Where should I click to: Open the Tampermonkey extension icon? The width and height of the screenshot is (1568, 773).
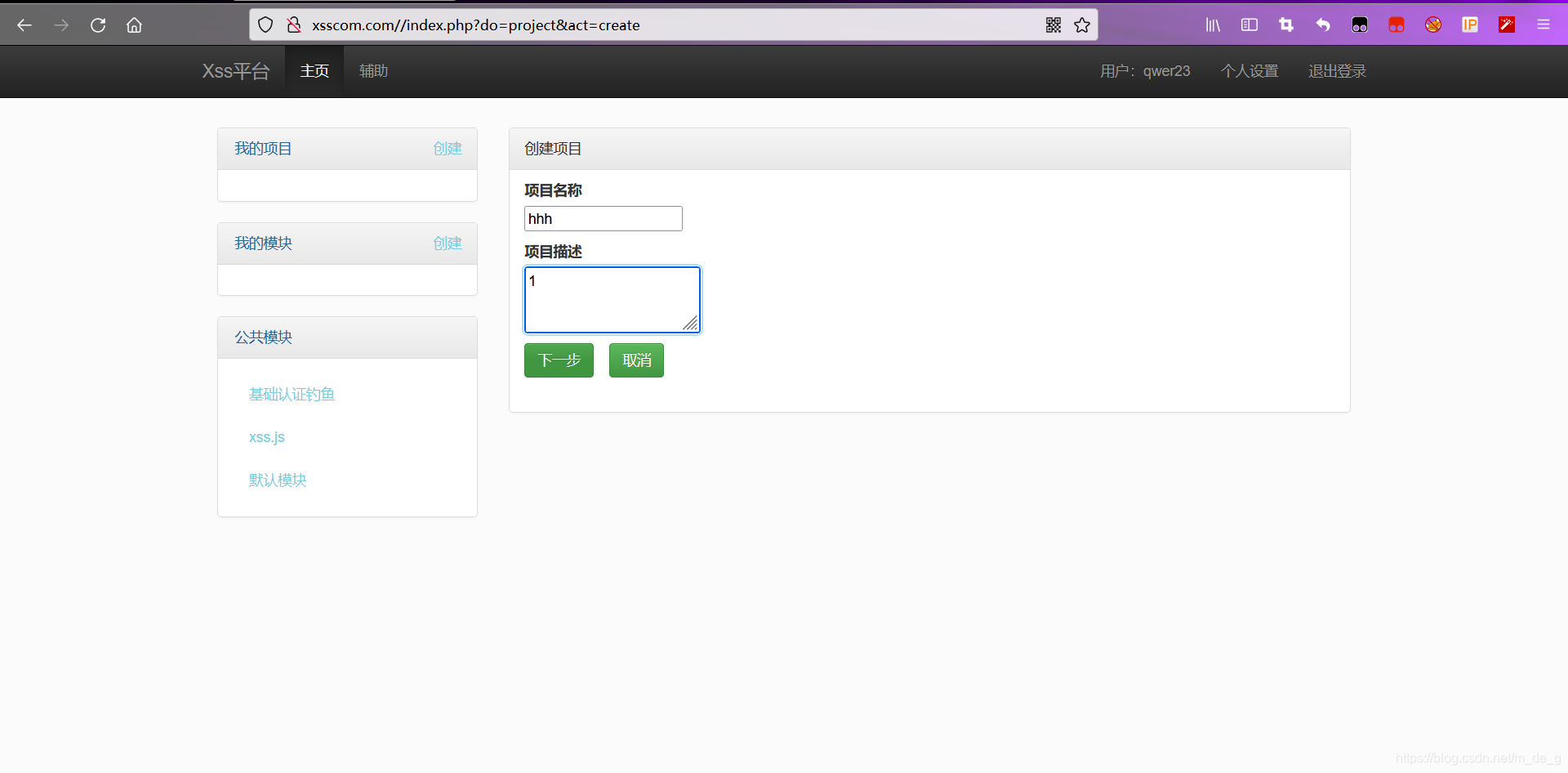(1360, 25)
